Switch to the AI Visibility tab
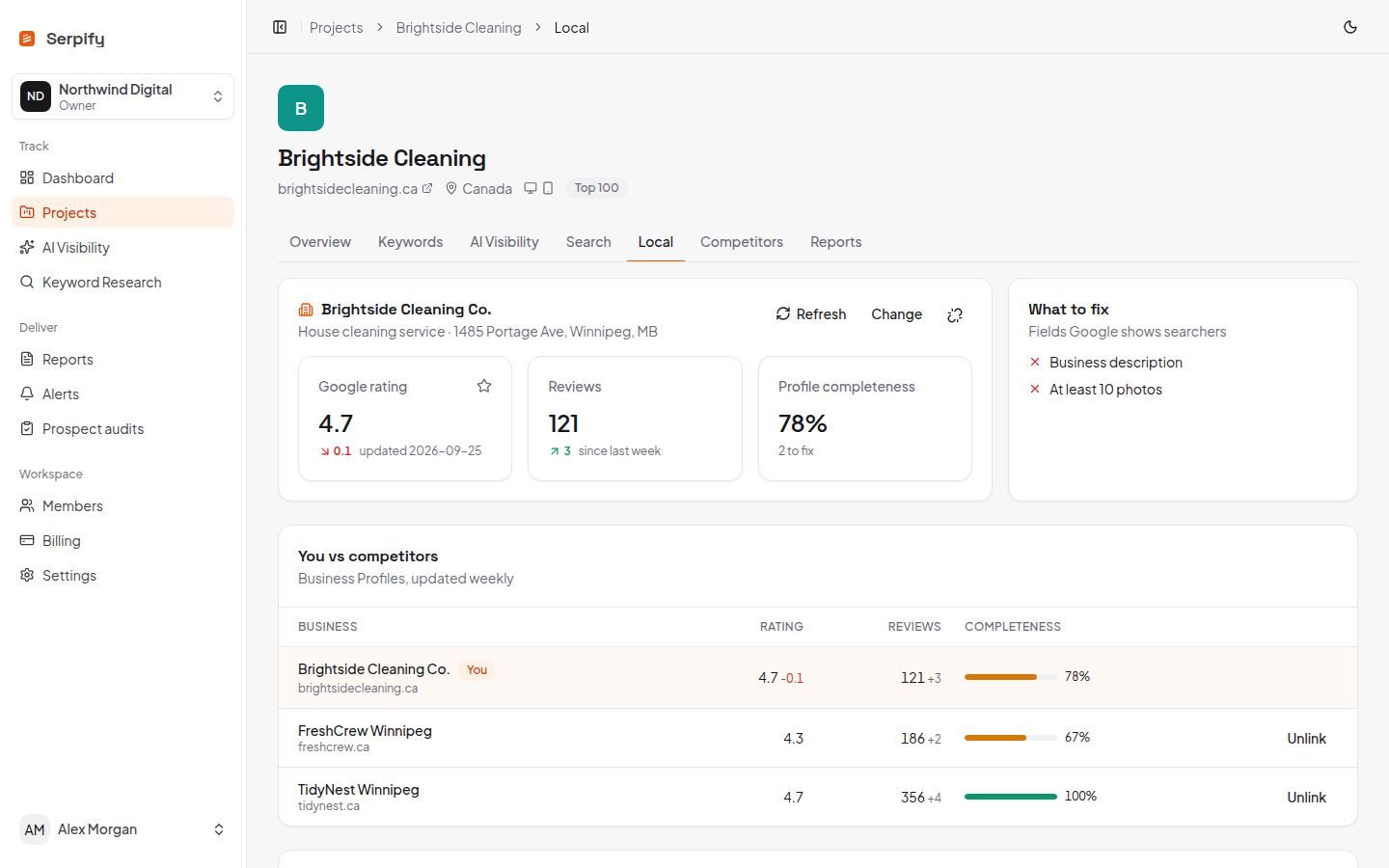The height and width of the screenshot is (868, 1389). [504, 242]
